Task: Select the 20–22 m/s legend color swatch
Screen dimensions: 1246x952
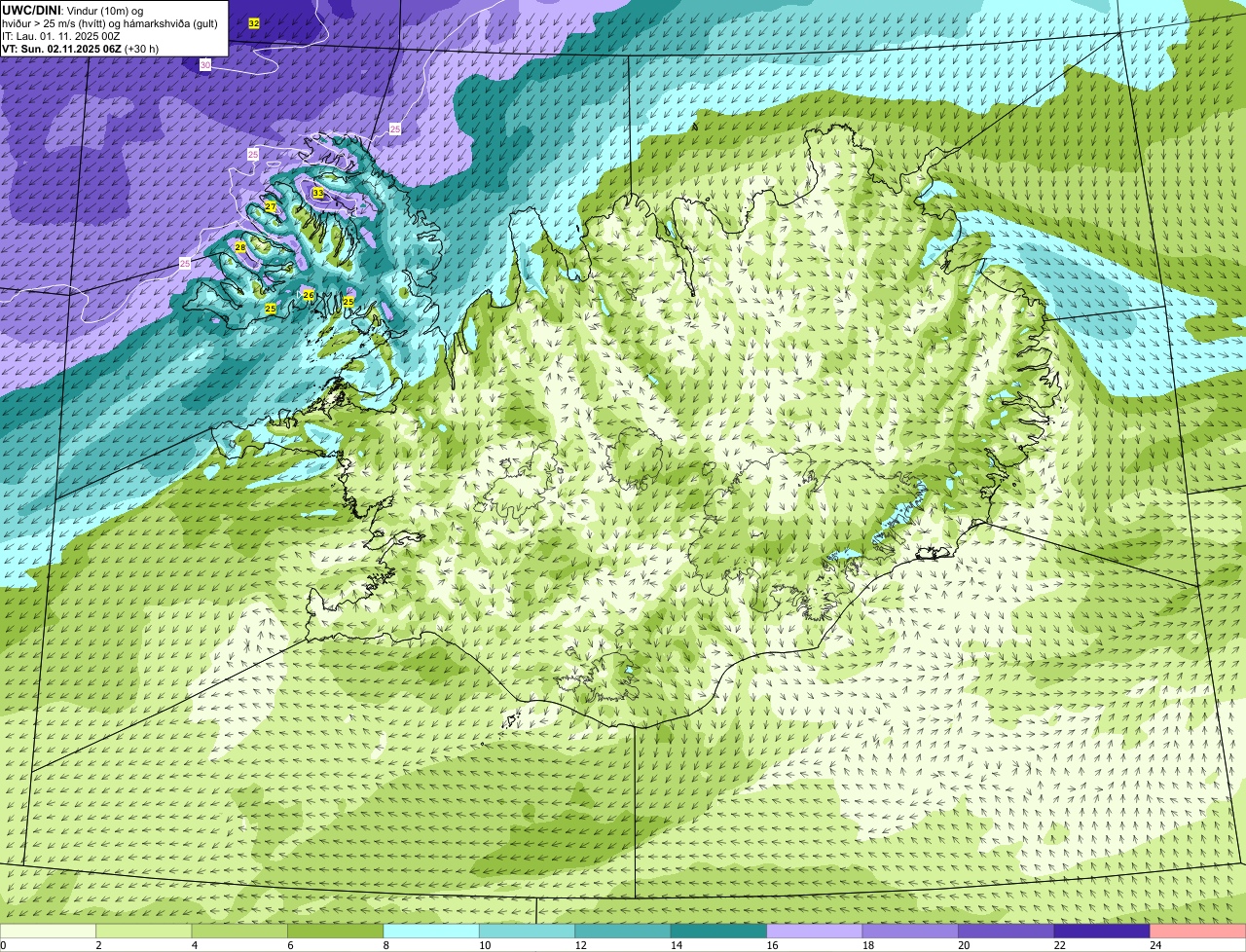Action: tap(1007, 931)
